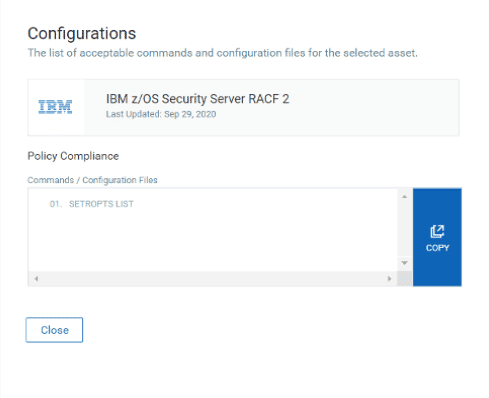This screenshot has height=398, width=489.
Task: Click the Last Updated Sep 29, 2020 text
Action: 161,114
